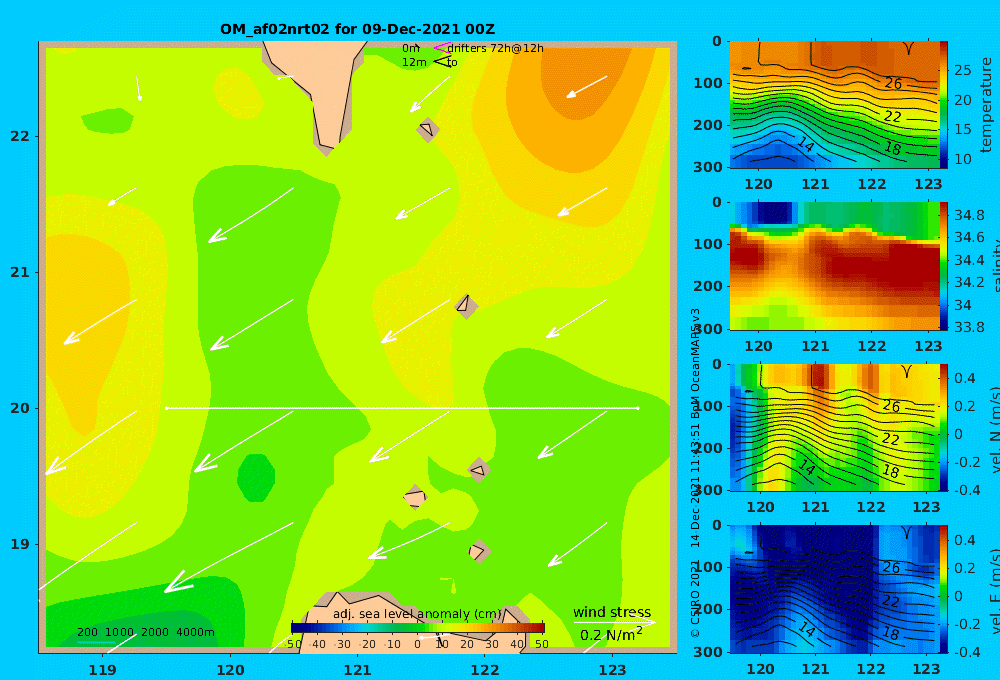Open the temperature section panel
This screenshot has height=680, width=1000.
point(834,105)
